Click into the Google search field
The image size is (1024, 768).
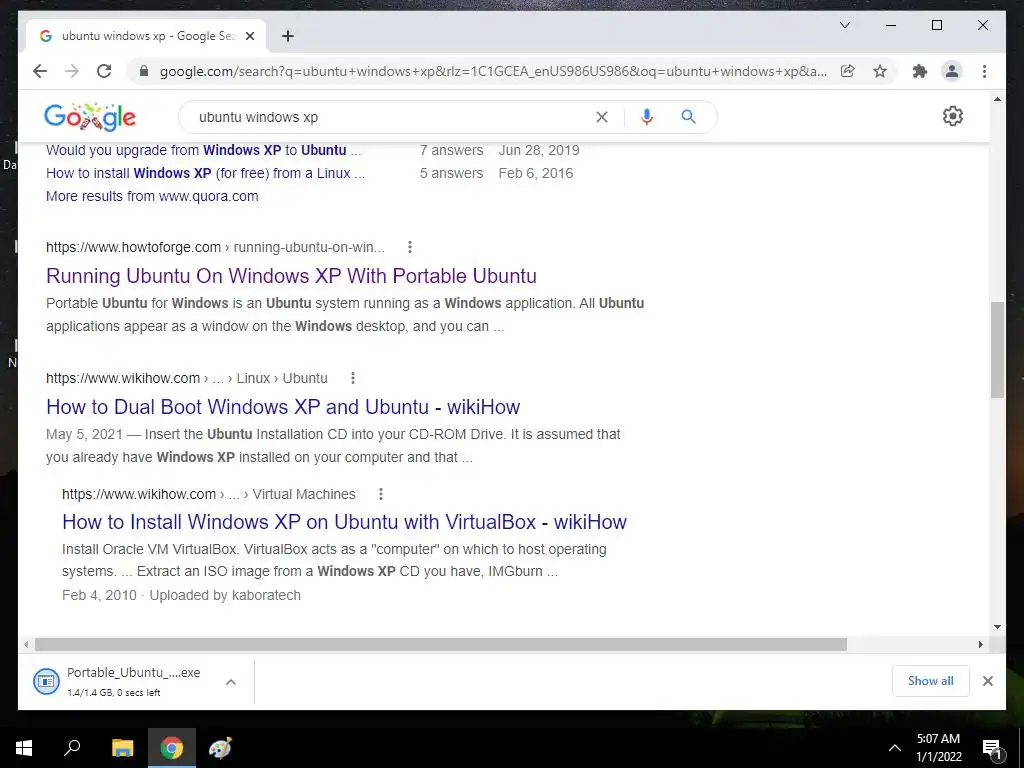pos(392,117)
